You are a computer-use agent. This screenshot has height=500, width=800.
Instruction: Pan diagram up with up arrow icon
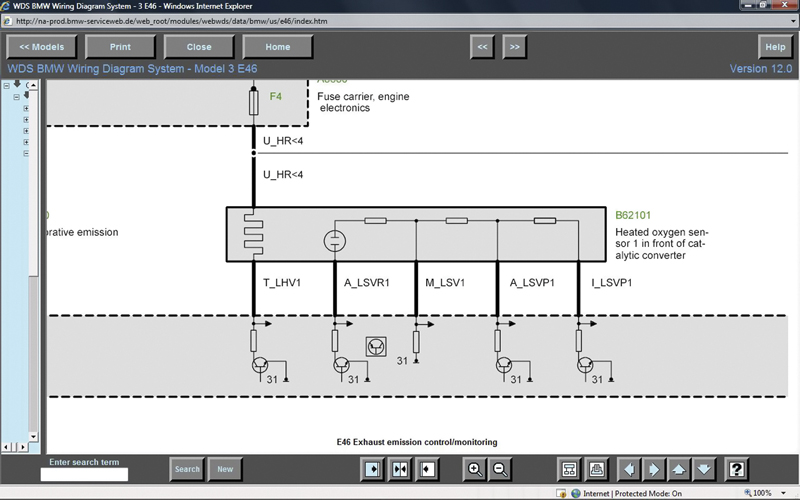679,469
